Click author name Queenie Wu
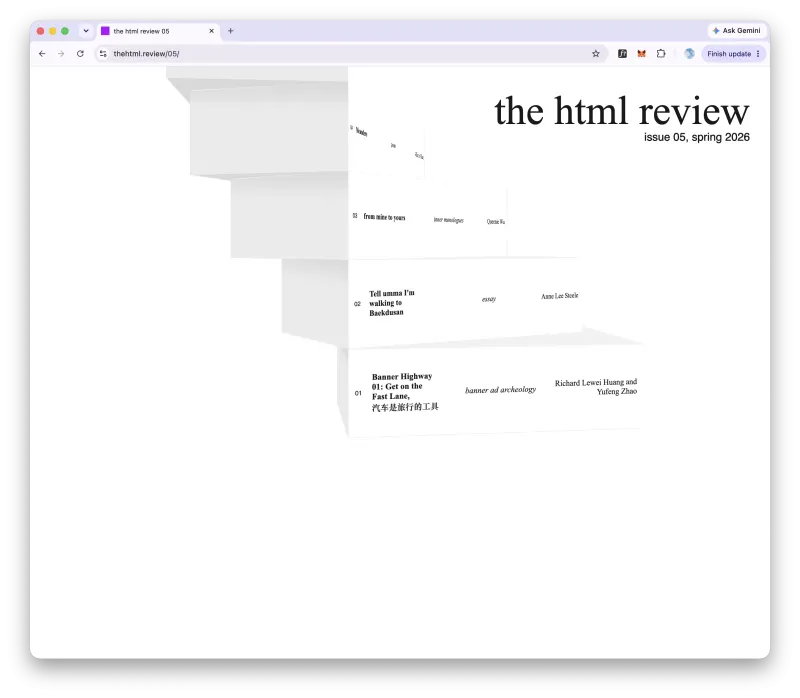The width and height of the screenshot is (800, 698). click(x=495, y=221)
